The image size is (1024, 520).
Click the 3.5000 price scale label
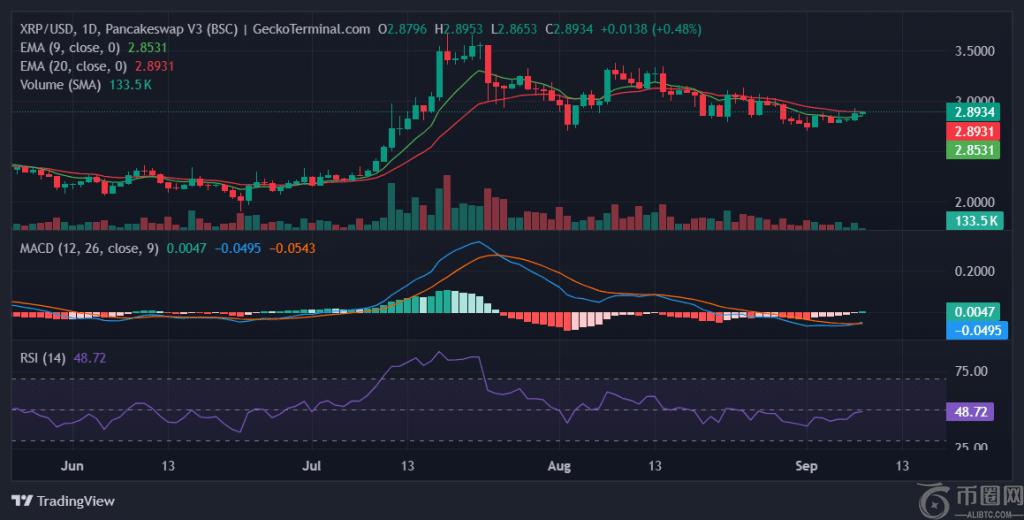click(973, 50)
